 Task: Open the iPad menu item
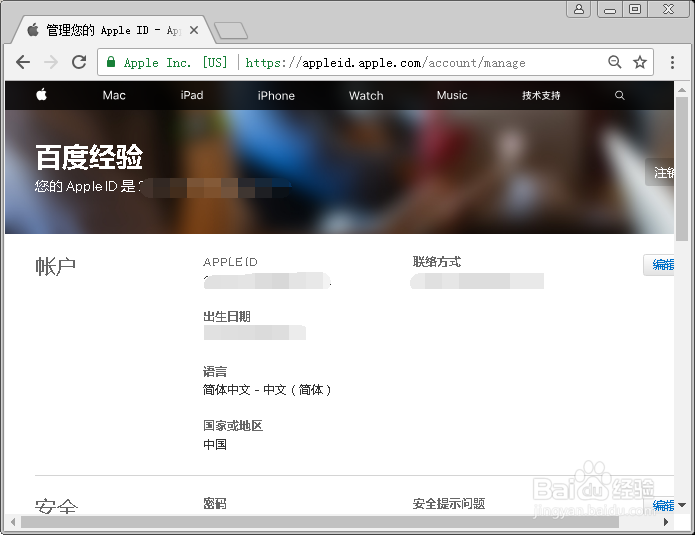[x=192, y=95]
